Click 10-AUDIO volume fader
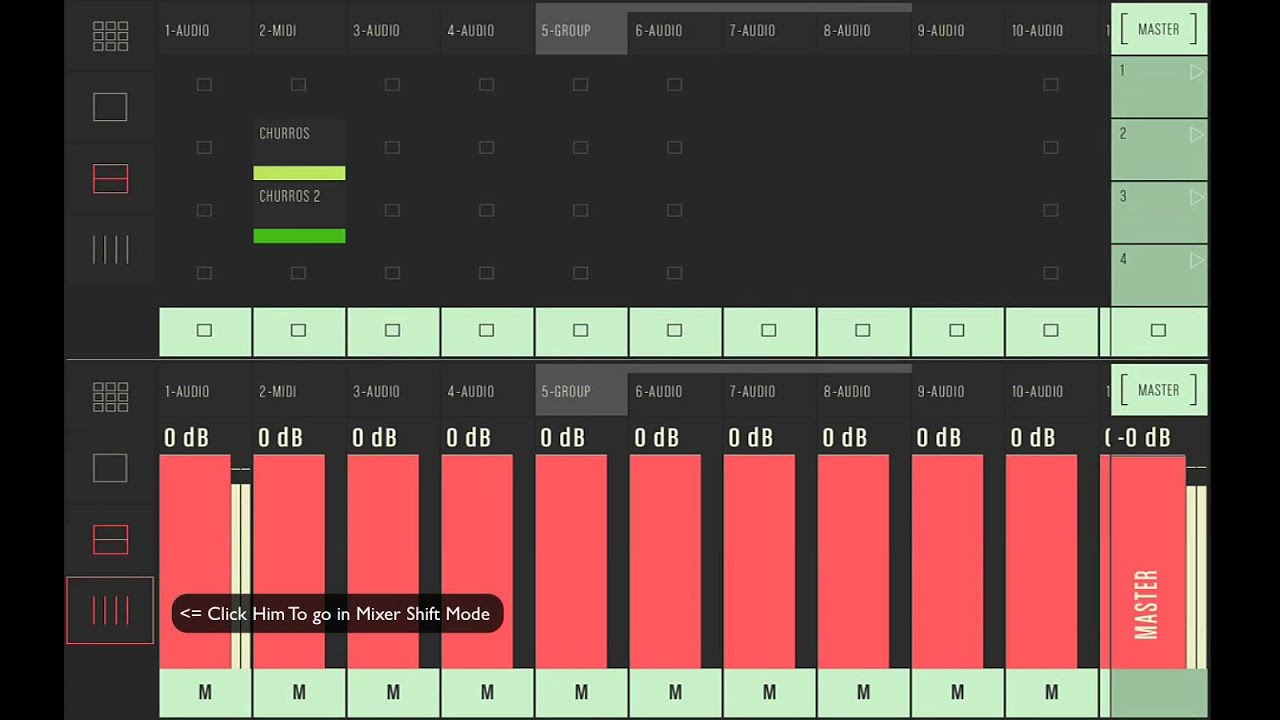Screen dimensions: 1280x720 tap(1041, 561)
